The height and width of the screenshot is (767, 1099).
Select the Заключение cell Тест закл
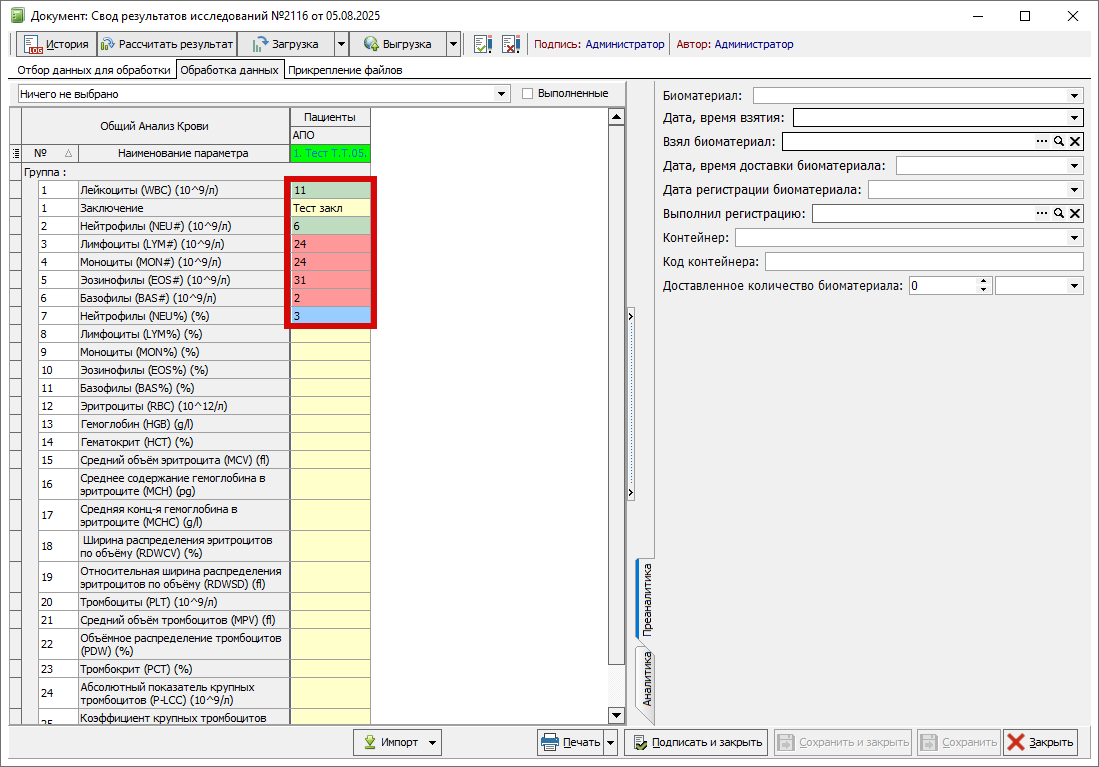330,208
